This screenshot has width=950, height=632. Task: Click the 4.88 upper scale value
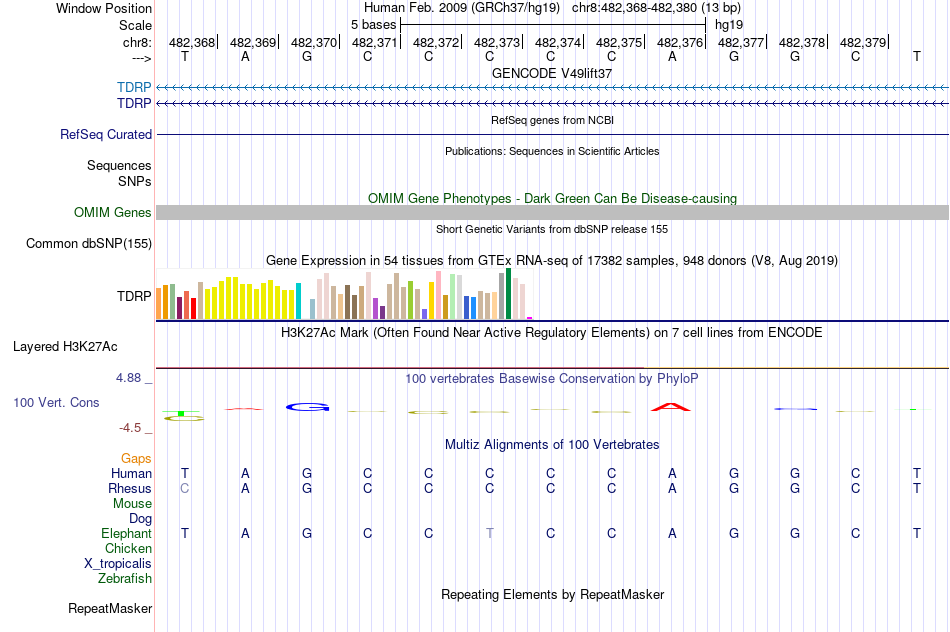128,378
